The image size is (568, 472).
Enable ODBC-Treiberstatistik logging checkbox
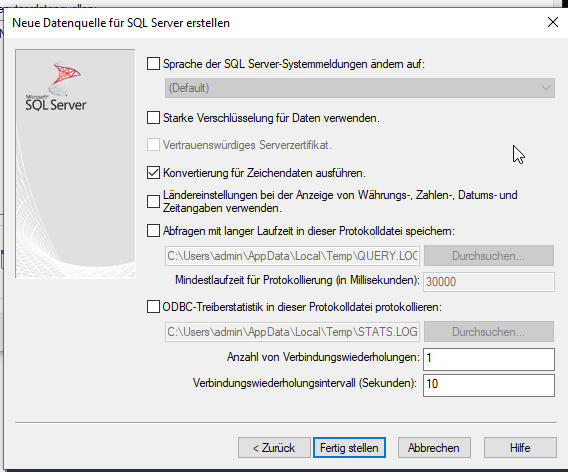point(153,307)
